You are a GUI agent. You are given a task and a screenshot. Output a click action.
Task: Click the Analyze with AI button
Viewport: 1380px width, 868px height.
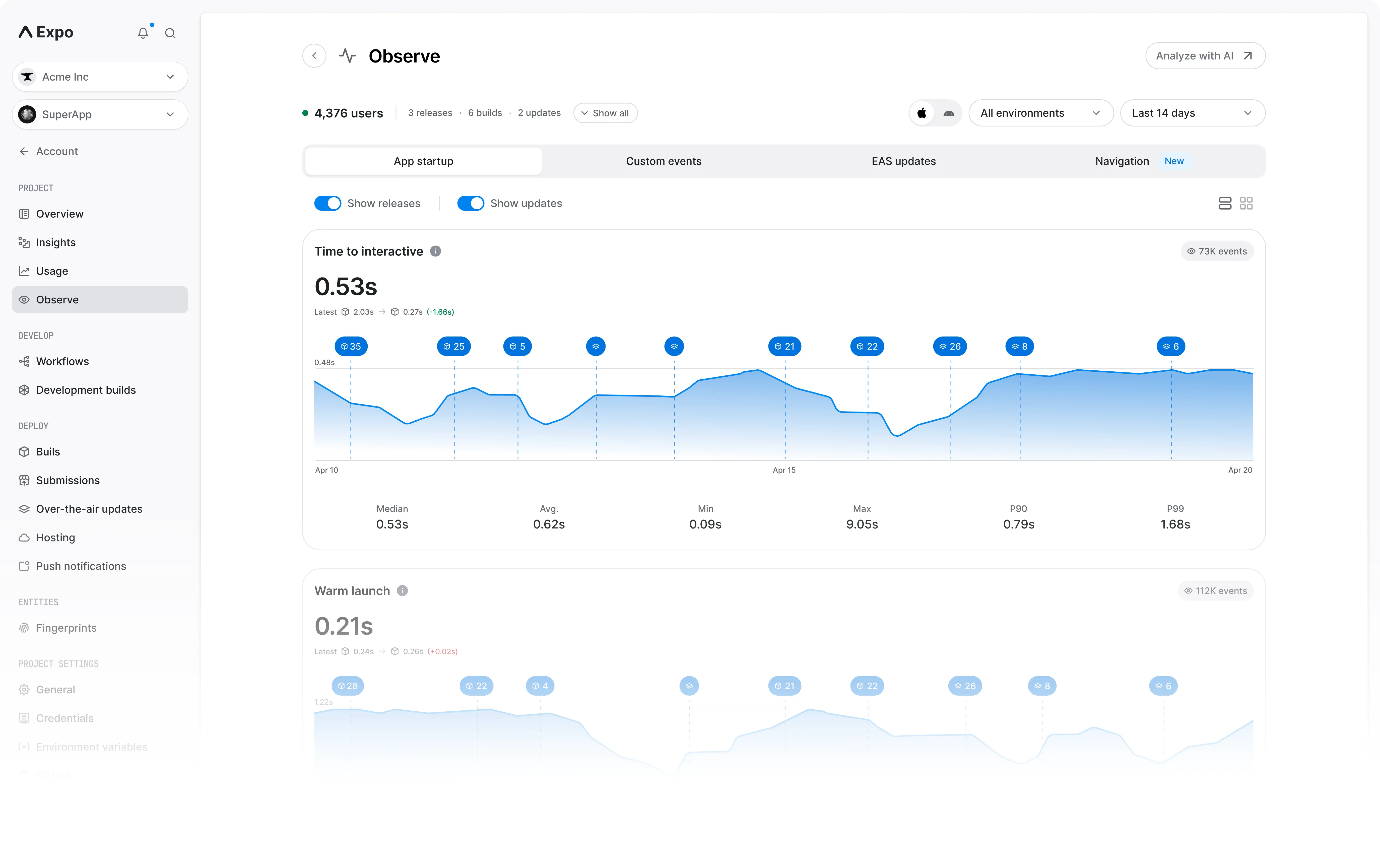coord(1205,55)
